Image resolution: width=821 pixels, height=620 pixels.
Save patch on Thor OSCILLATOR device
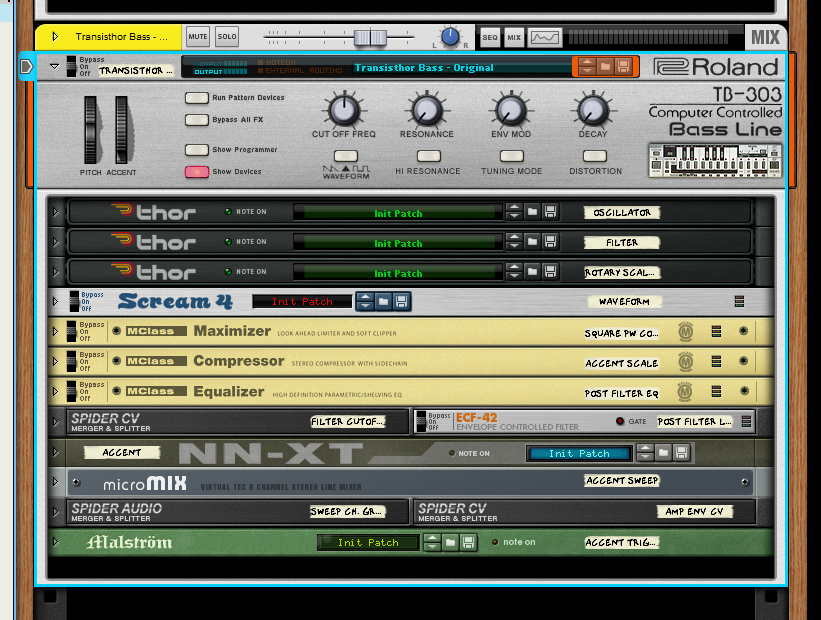tap(550, 212)
